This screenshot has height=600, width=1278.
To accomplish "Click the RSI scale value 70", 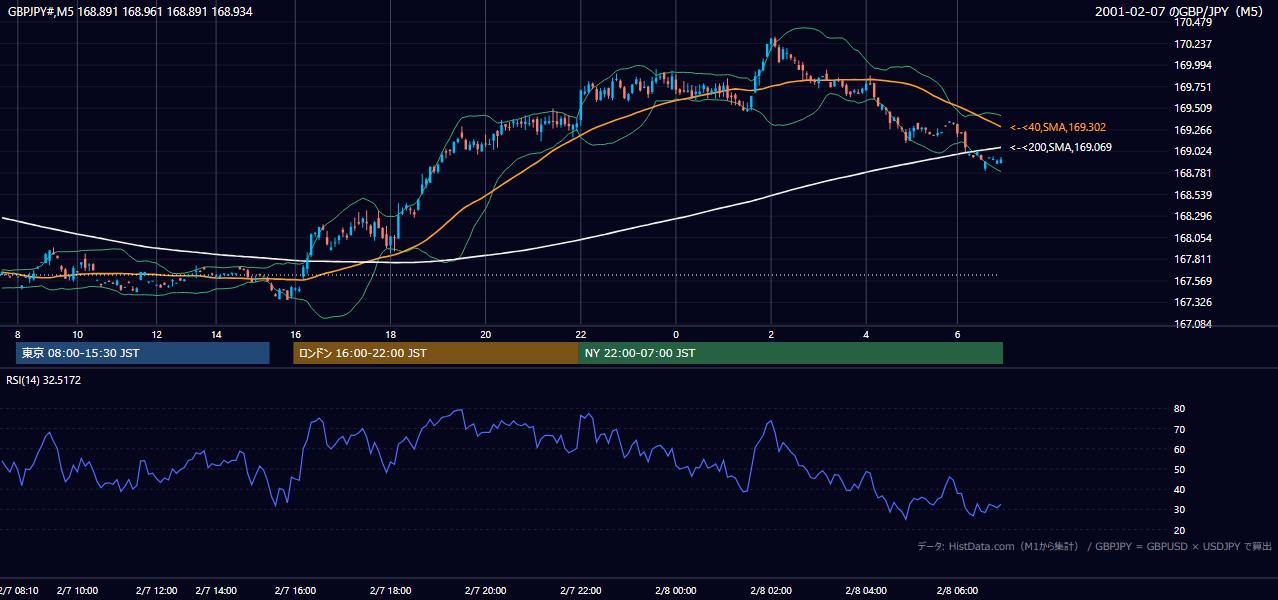I will pyautogui.click(x=1180, y=429).
